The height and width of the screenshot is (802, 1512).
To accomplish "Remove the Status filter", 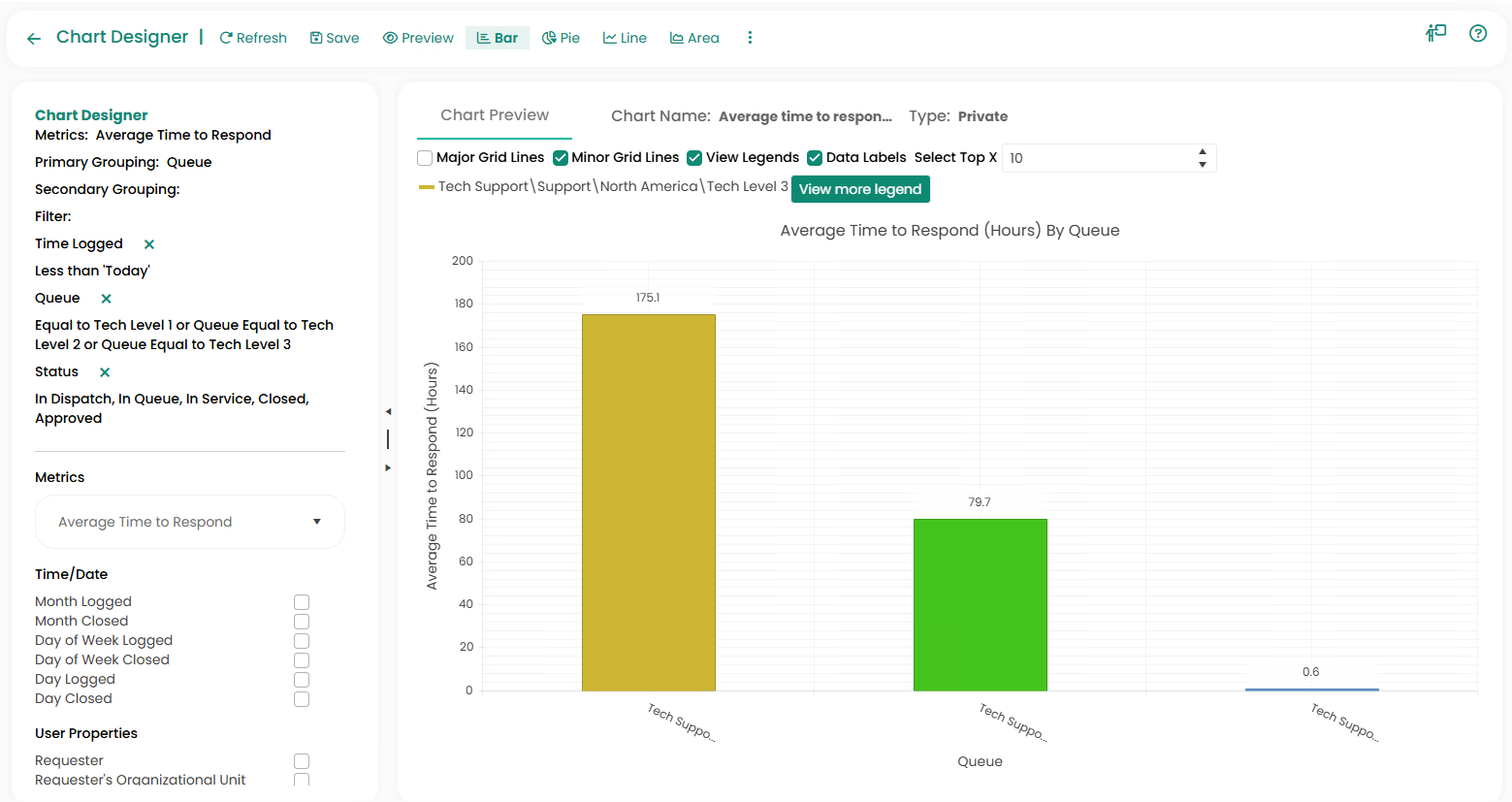I will click(x=105, y=372).
